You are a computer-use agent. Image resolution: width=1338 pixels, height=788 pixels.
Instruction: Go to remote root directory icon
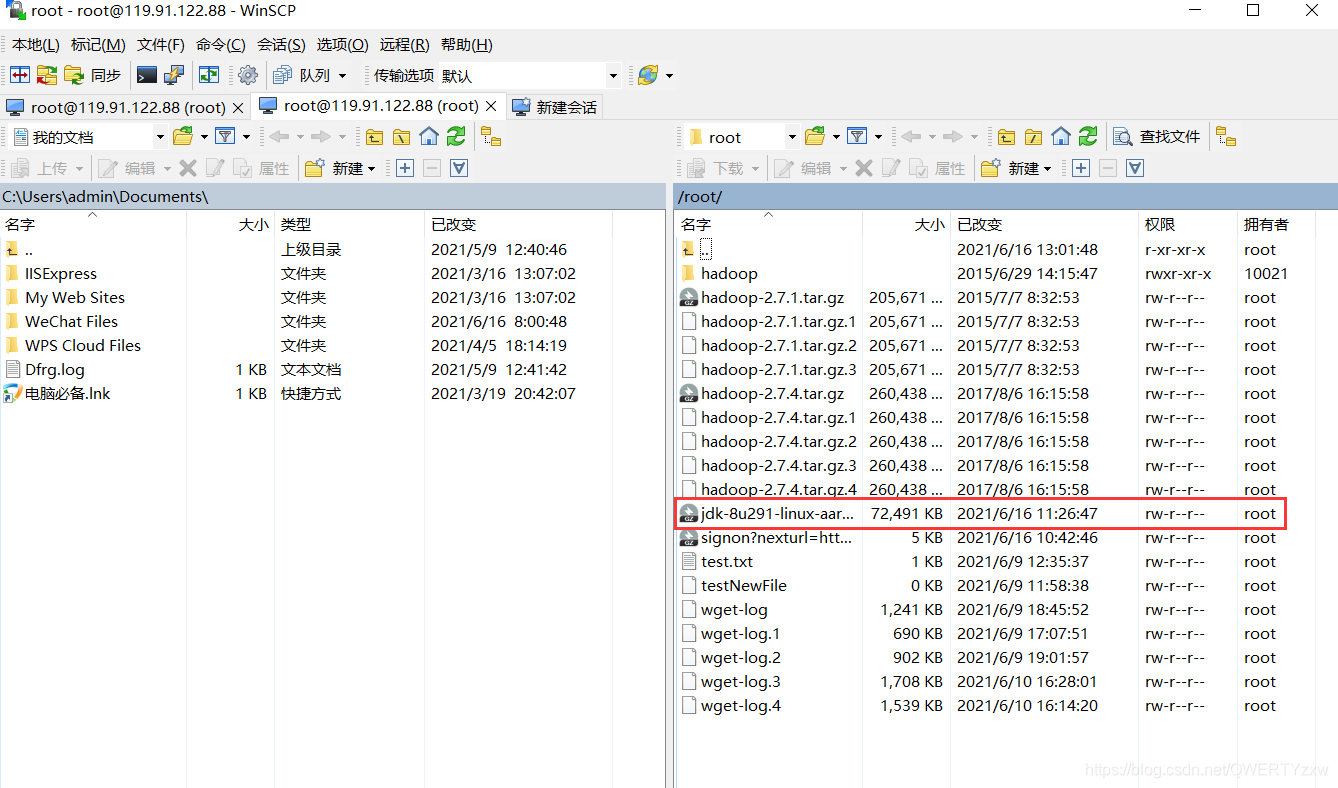click(1033, 137)
